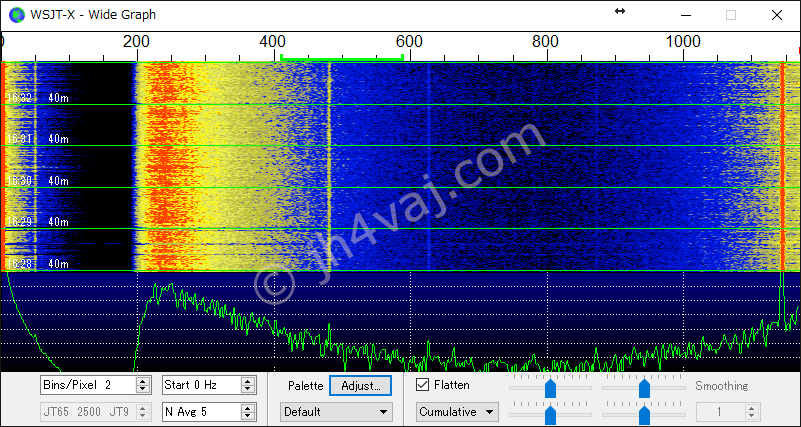Open the Default palette dropdown
This screenshot has height=427, width=801.
tap(336, 412)
